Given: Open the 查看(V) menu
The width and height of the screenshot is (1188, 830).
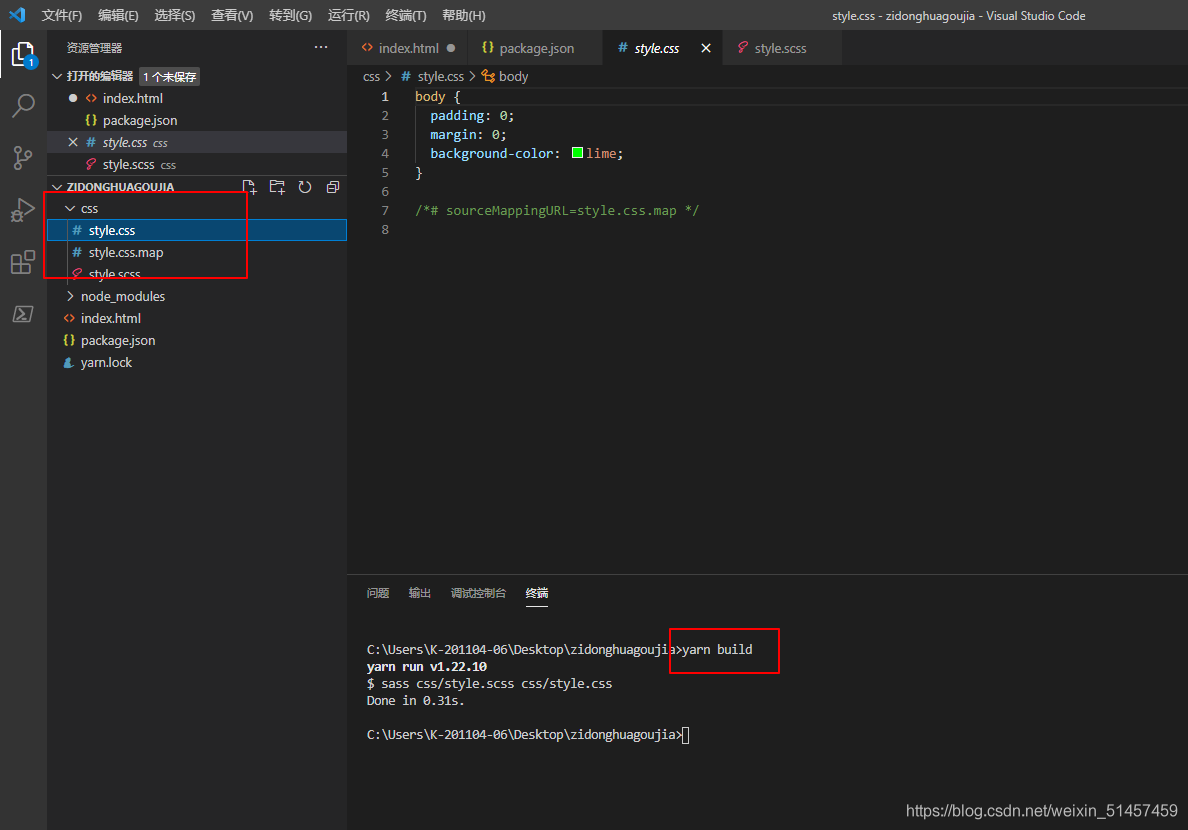Looking at the screenshot, I should [232, 15].
